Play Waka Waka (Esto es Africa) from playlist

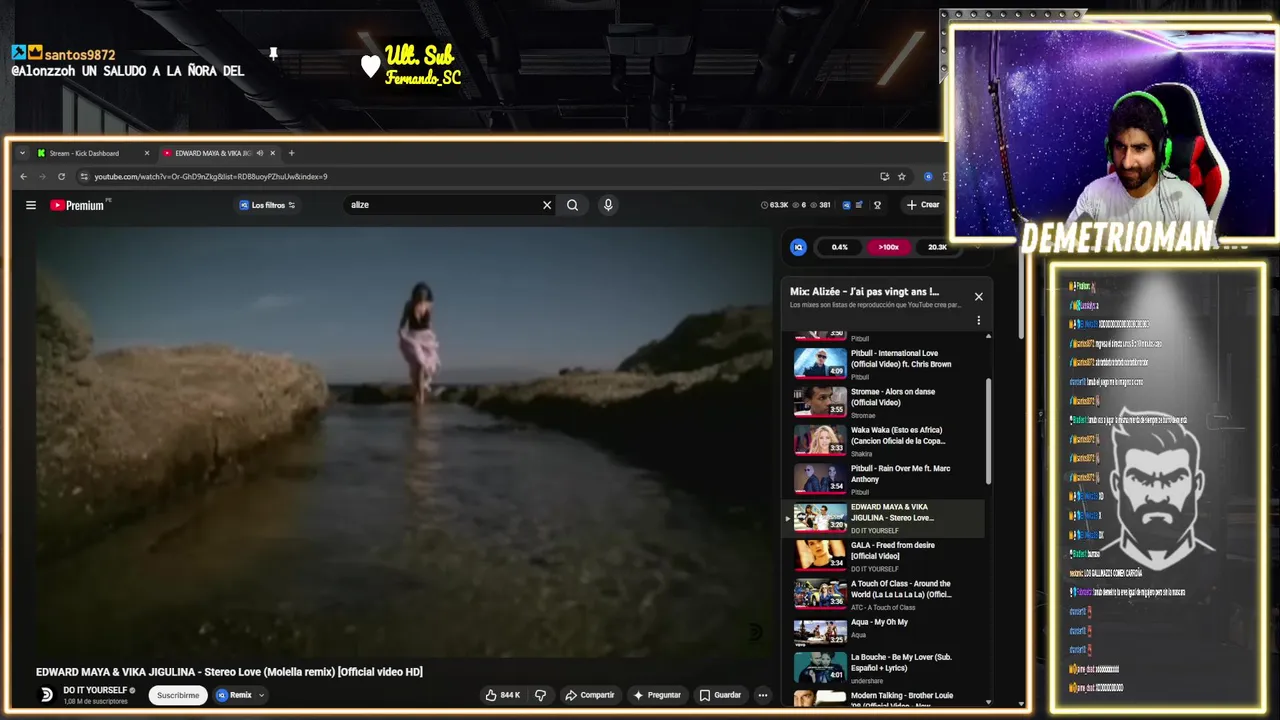pos(887,440)
